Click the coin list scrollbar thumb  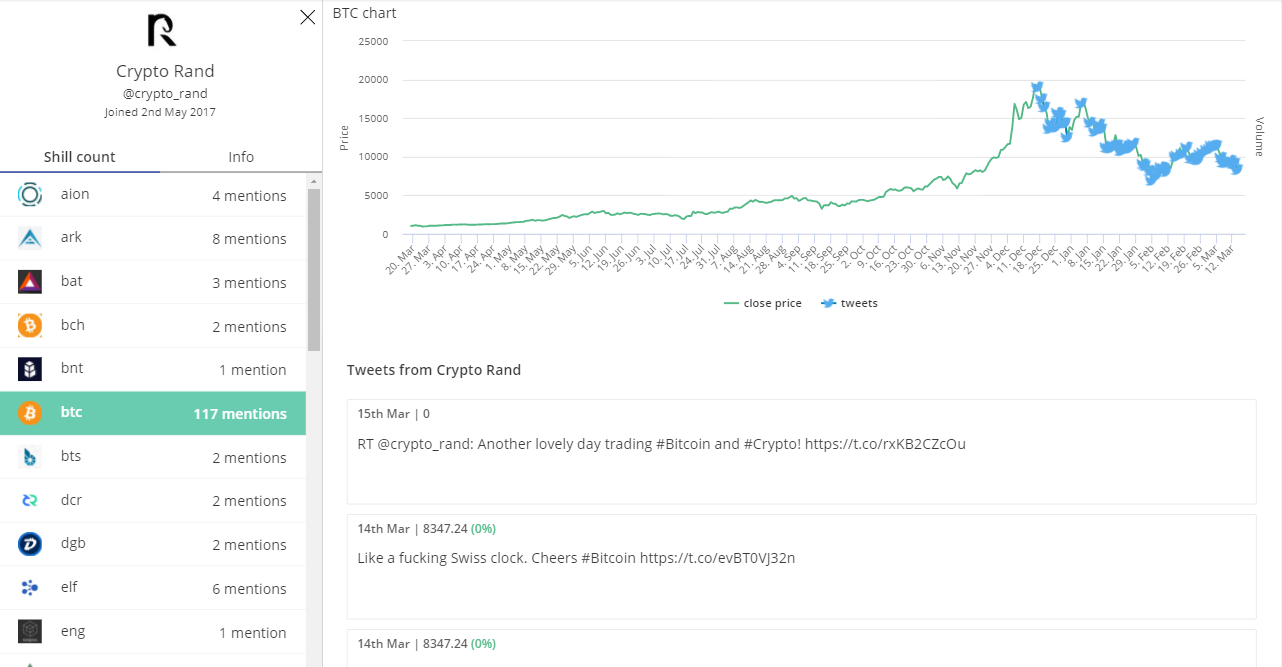tap(314, 270)
